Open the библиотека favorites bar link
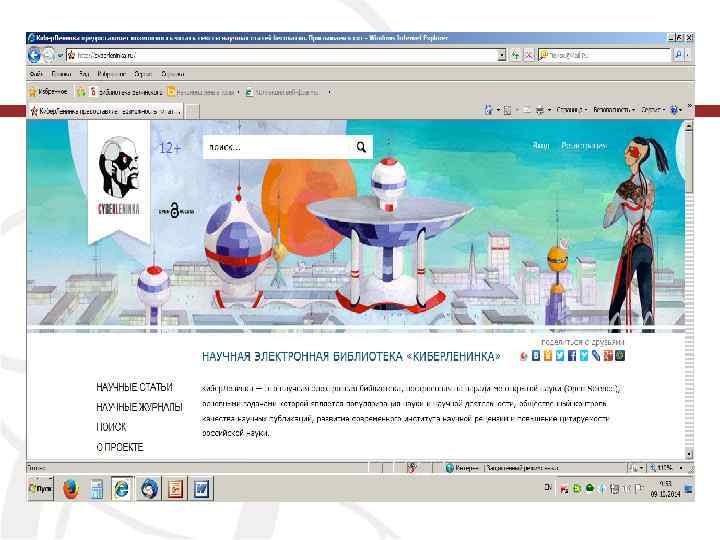The image size is (720, 540). click(x=126, y=92)
